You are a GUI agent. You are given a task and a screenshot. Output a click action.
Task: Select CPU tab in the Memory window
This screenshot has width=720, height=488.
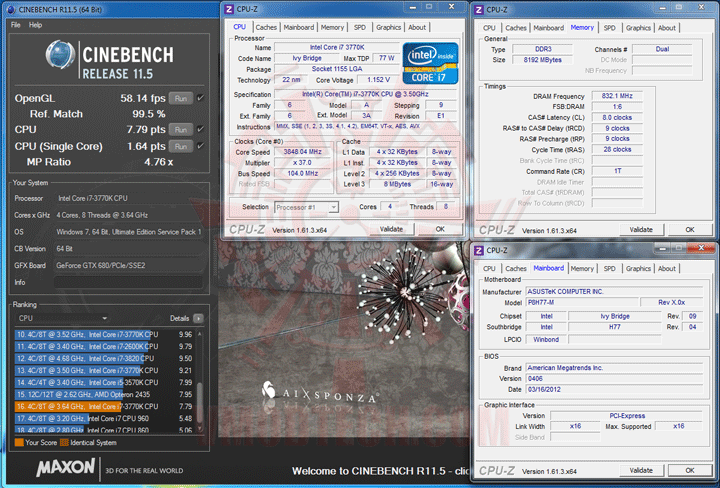coord(489,28)
